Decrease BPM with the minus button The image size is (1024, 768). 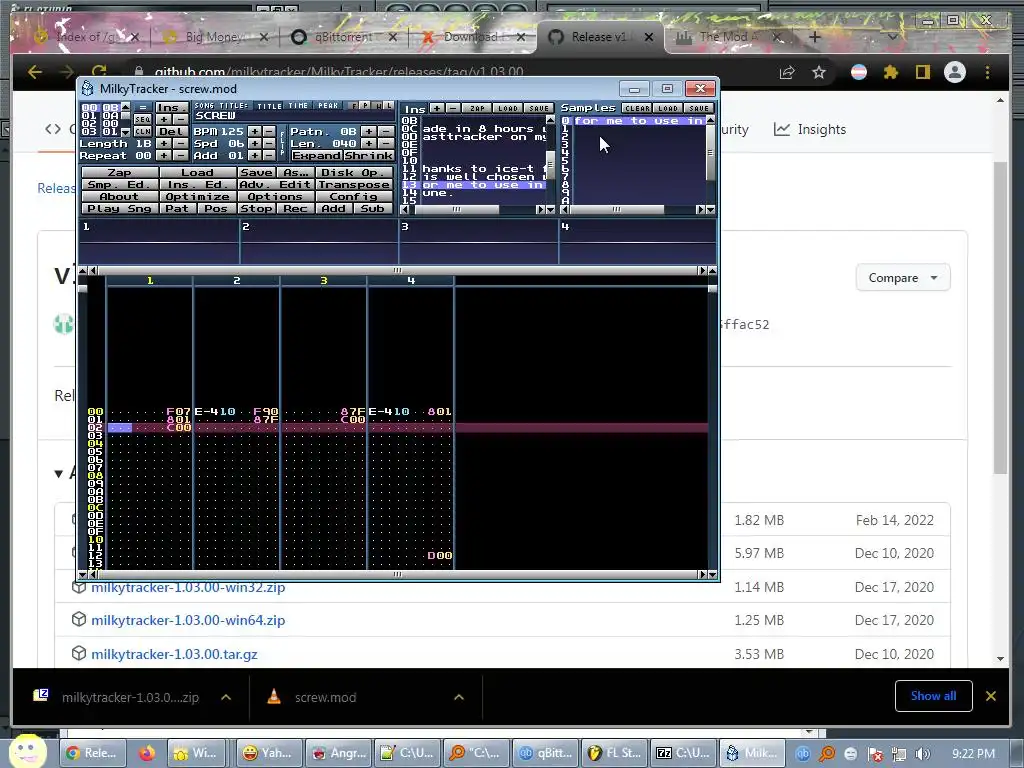point(269,131)
